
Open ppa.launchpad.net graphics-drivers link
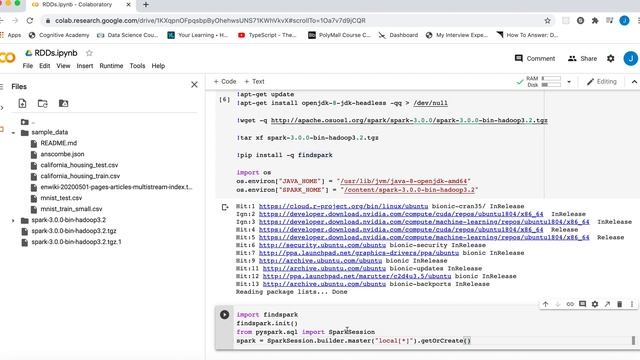point(359,253)
